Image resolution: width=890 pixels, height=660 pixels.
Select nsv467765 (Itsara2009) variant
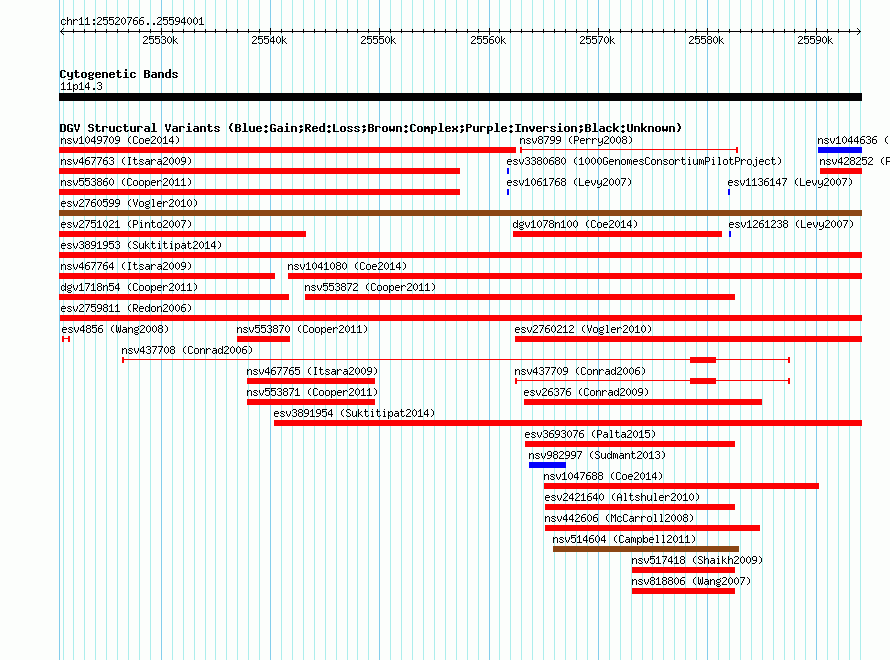[x=310, y=381]
